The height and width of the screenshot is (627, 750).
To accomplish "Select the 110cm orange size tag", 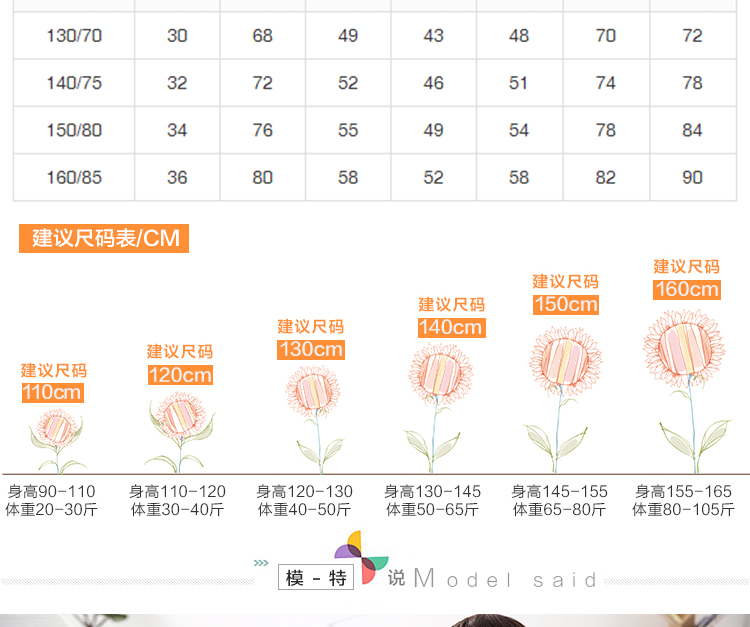I will click(x=53, y=393).
